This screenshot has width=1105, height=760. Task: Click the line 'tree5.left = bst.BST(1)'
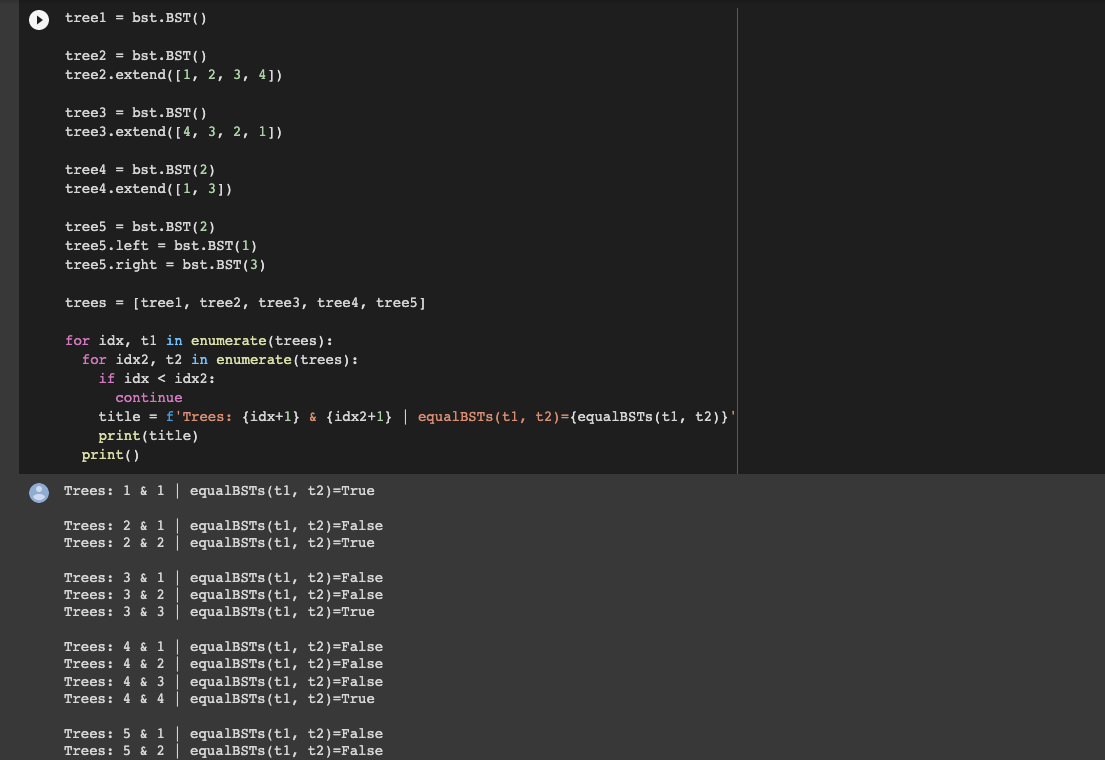tap(161, 246)
